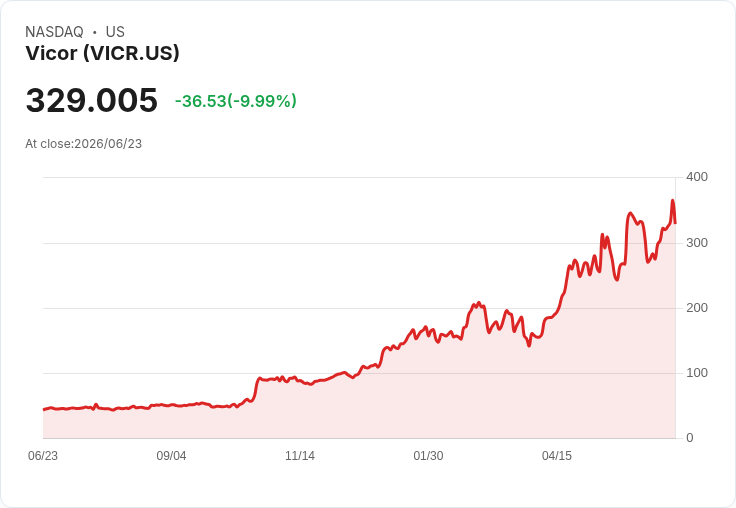736x508 pixels.
Task: Click the chart's highest price peak
Action: click(673, 200)
